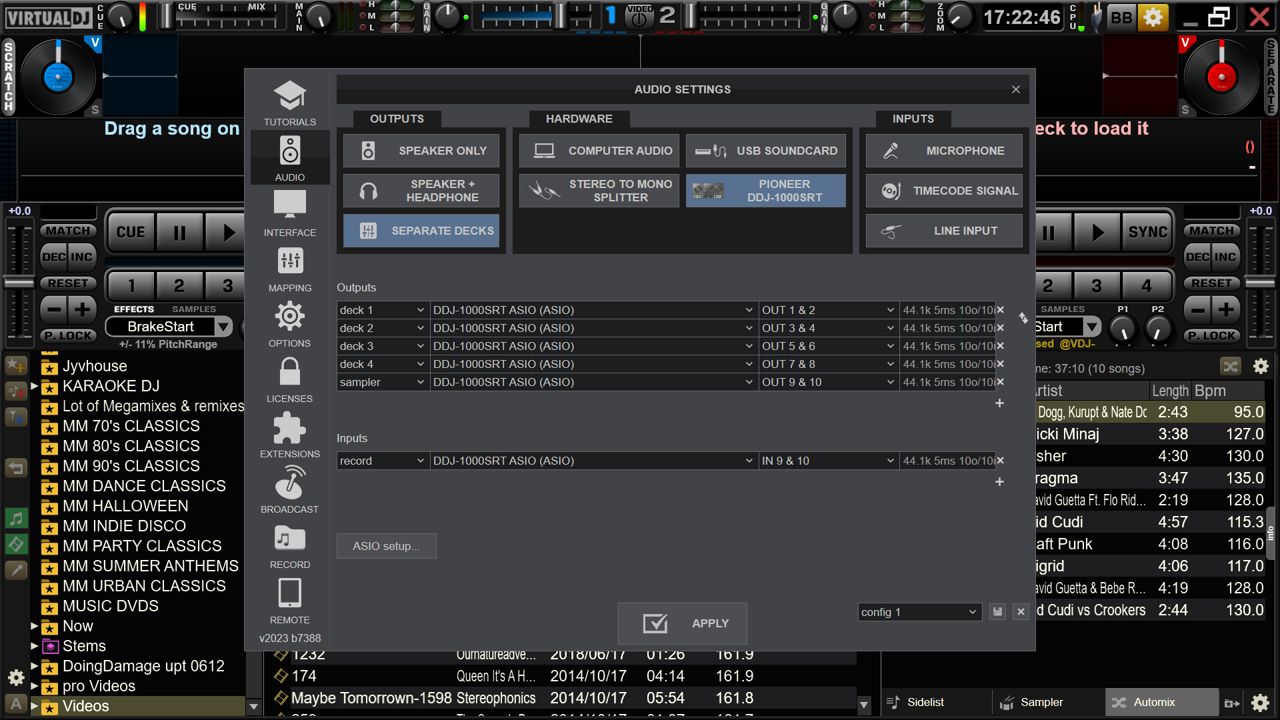Select the EFFECTS tab on left deck
1280x720 pixels.
pyautogui.click(x=134, y=309)
